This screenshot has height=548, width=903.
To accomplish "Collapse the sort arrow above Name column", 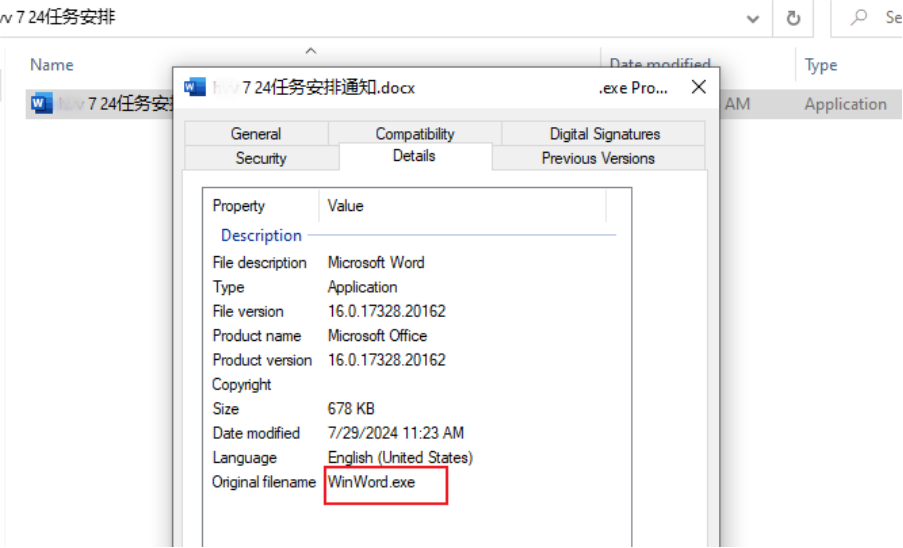I will tap(311, 51).
